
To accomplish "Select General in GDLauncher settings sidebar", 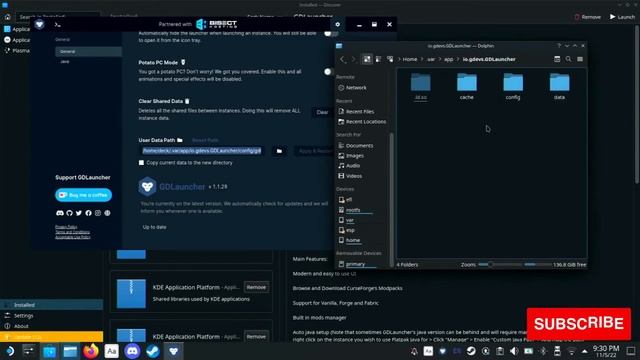I will 88,51.
